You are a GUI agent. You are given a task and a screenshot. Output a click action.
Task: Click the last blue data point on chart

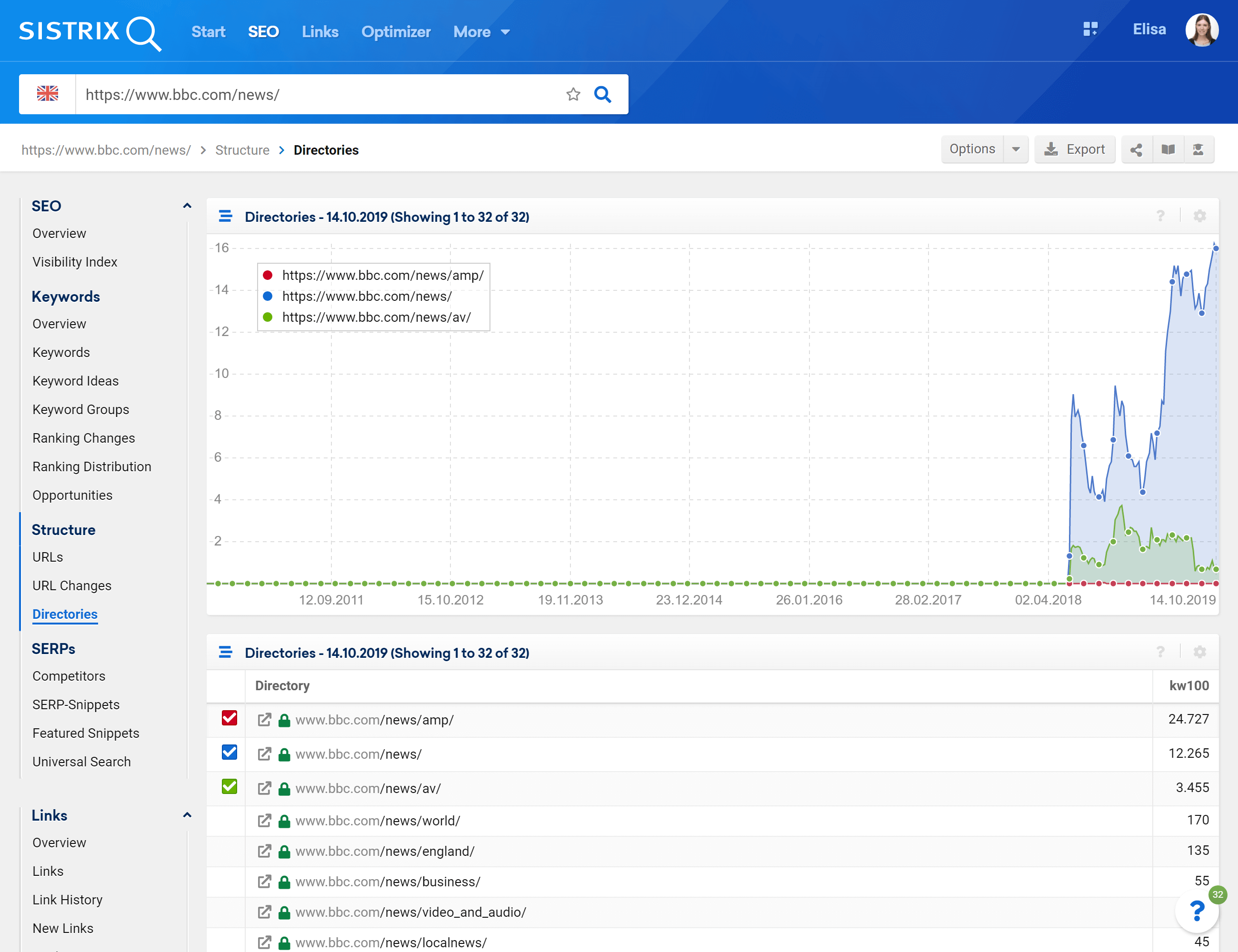pos(1215,248)
